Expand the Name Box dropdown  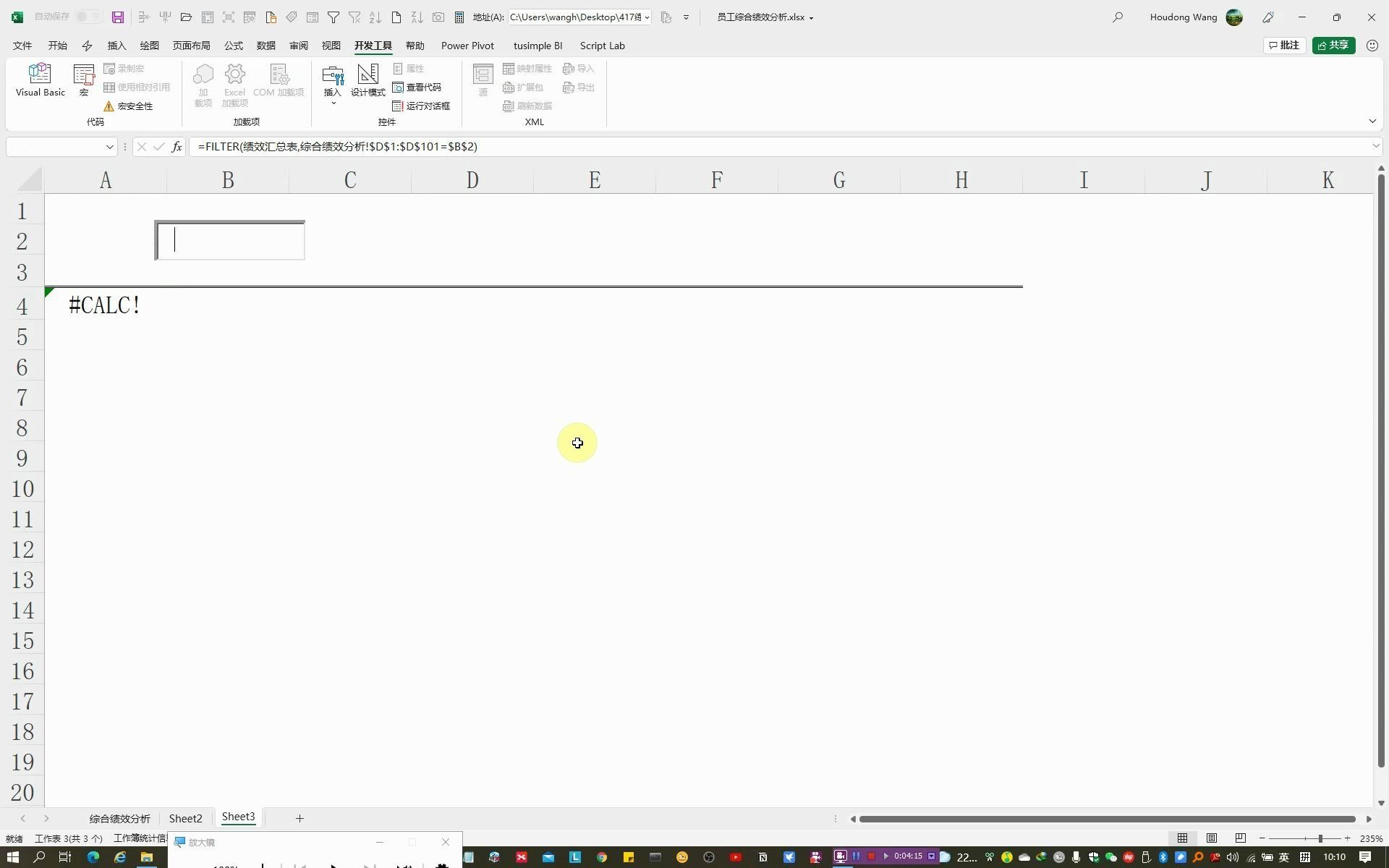pyautogui.click(x=109, y=147)
